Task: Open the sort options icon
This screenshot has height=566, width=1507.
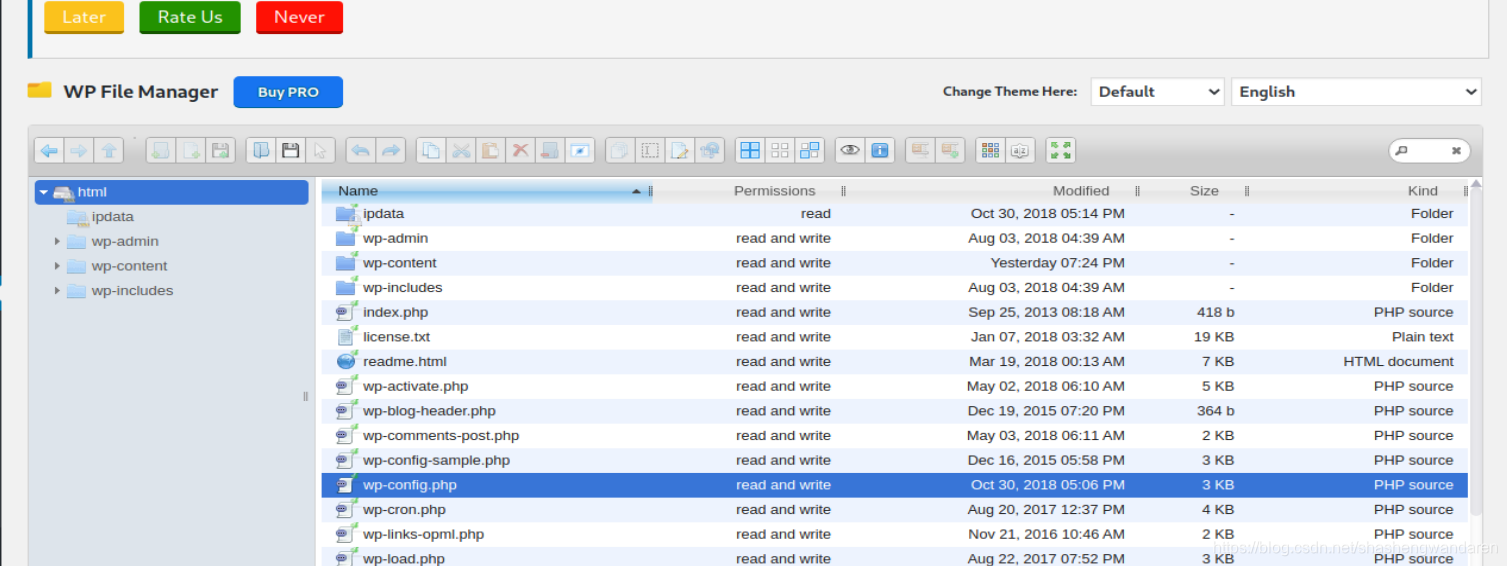Action: (1020, 151)
